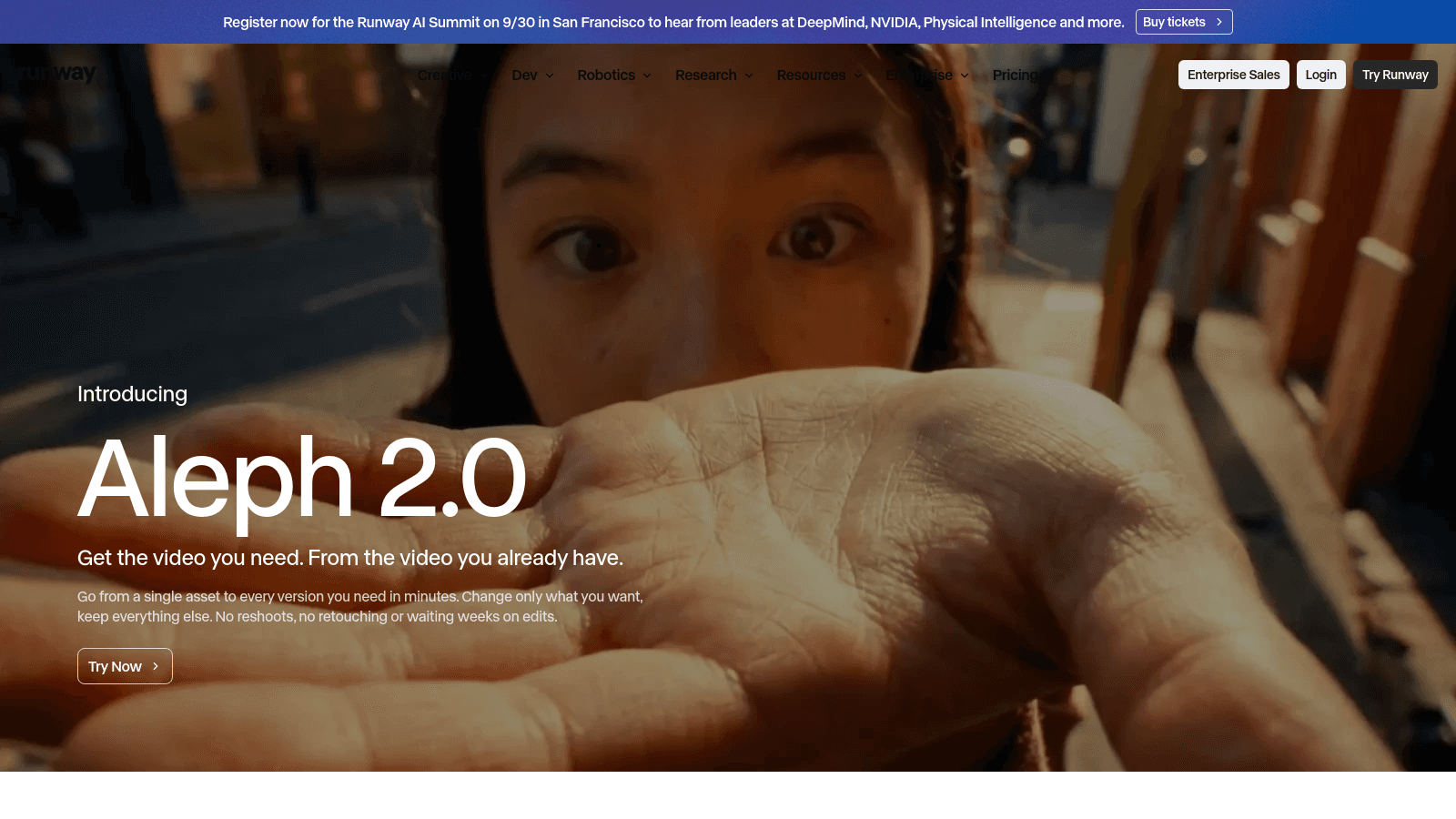The width and height of the screenshot is (1456, 819).
Task: Expand the Dev dropdown chevron
Action: 550,76
